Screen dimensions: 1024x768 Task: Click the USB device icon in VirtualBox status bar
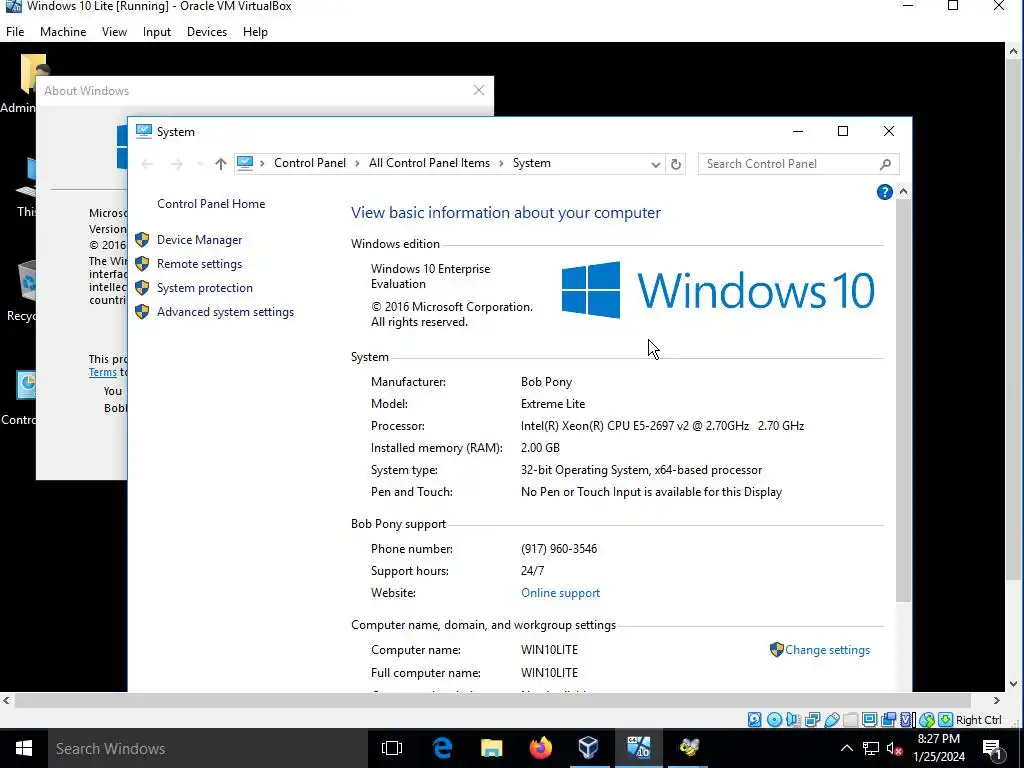point(832,720)
